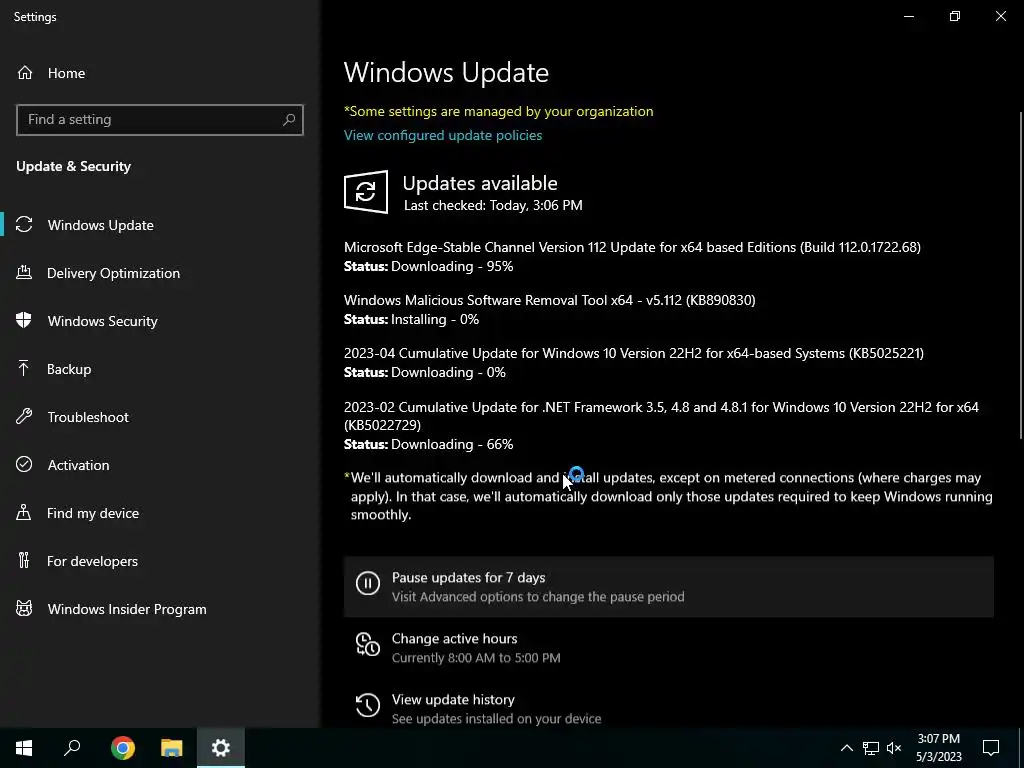Click the Show desktop sliver at taskbar end
The height and width of the screenshot is (768, 1024).
(1021, 748)
